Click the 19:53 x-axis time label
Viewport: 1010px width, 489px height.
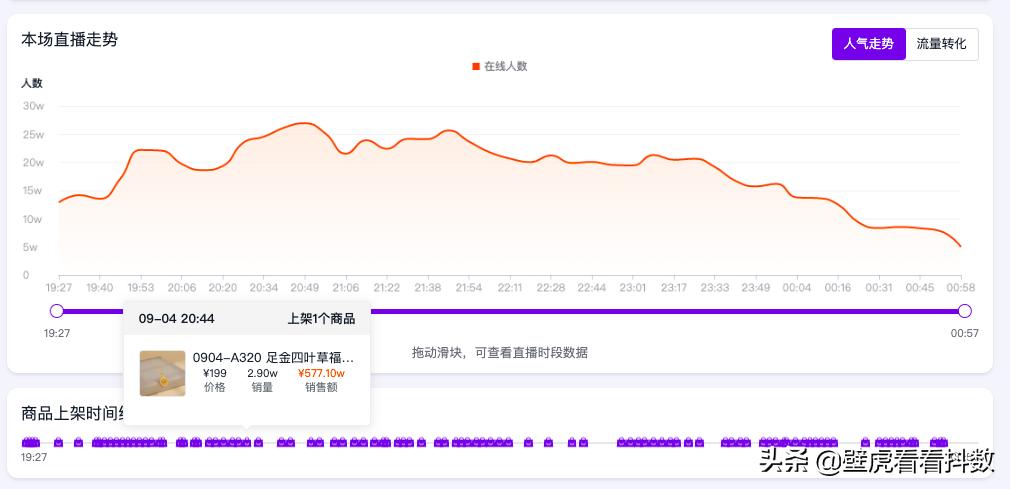(x=140, y=288)
